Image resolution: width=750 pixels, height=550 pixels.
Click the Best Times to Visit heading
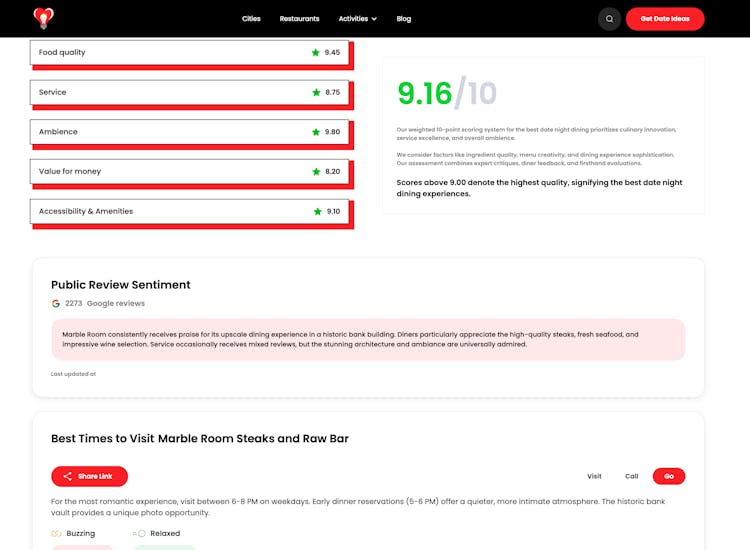200,439
